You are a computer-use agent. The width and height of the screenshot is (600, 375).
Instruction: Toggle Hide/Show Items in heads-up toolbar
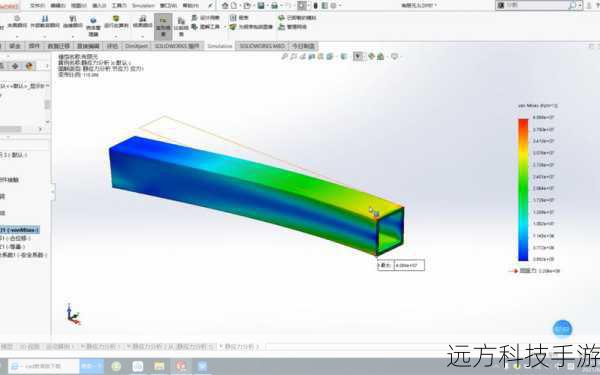(358, 57)
